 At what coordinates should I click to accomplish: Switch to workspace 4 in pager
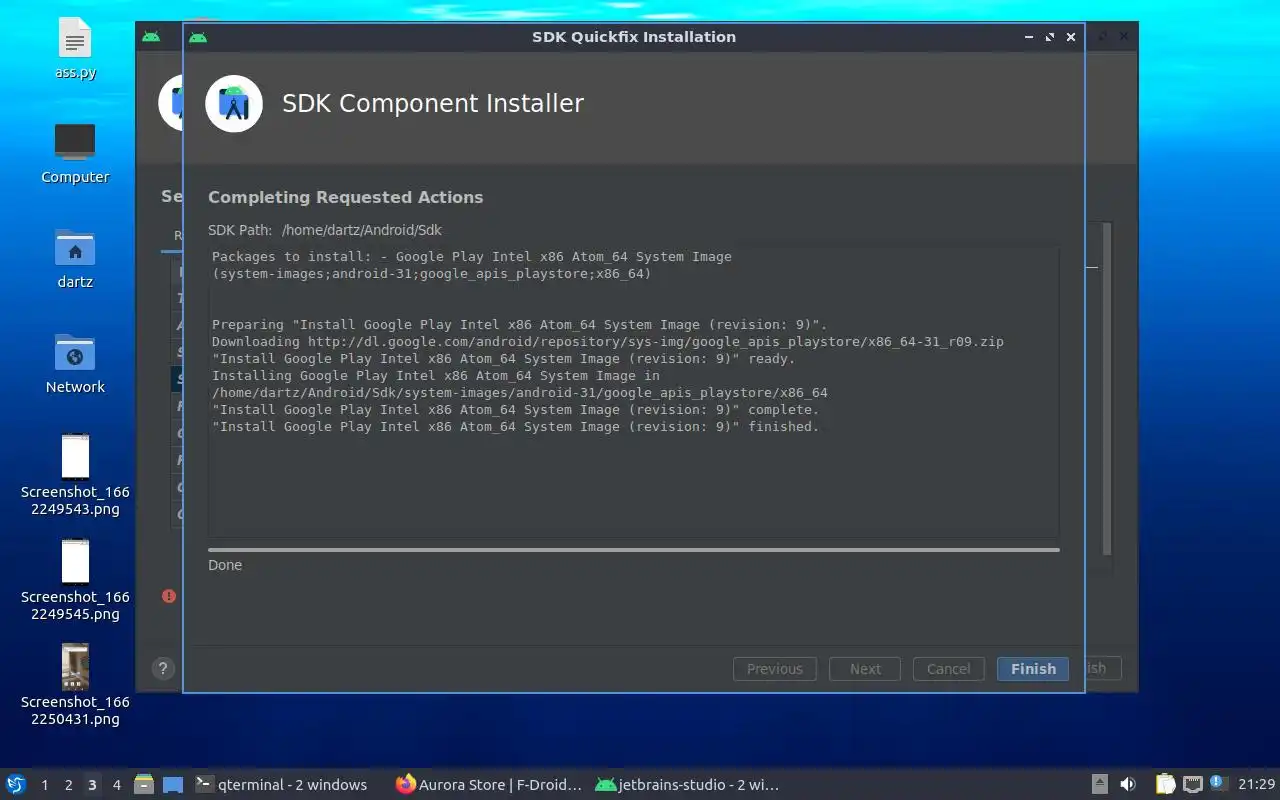point(116,785)
